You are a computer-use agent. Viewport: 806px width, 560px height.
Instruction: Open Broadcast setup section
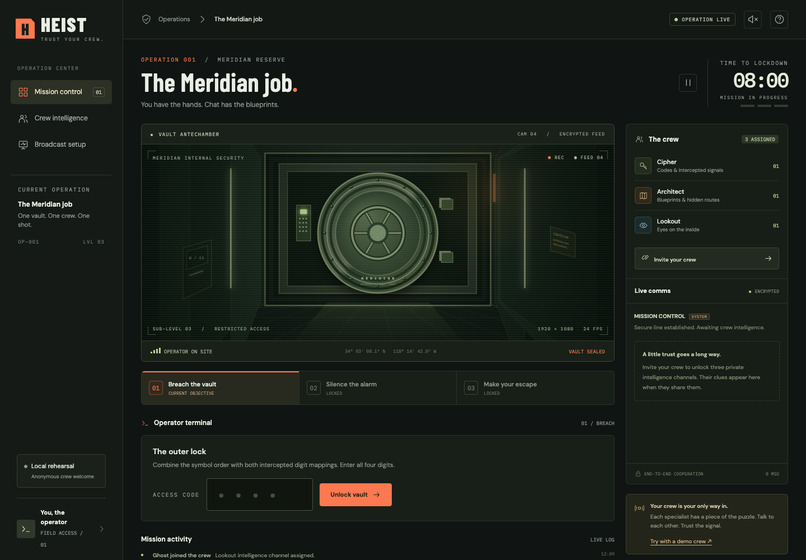pos(61,144)
